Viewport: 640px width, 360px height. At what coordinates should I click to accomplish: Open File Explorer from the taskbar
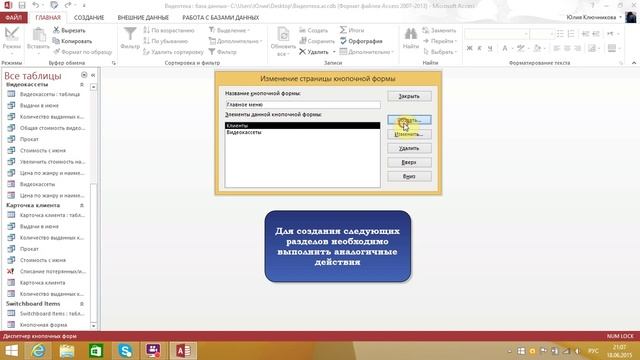pos(67,350)
